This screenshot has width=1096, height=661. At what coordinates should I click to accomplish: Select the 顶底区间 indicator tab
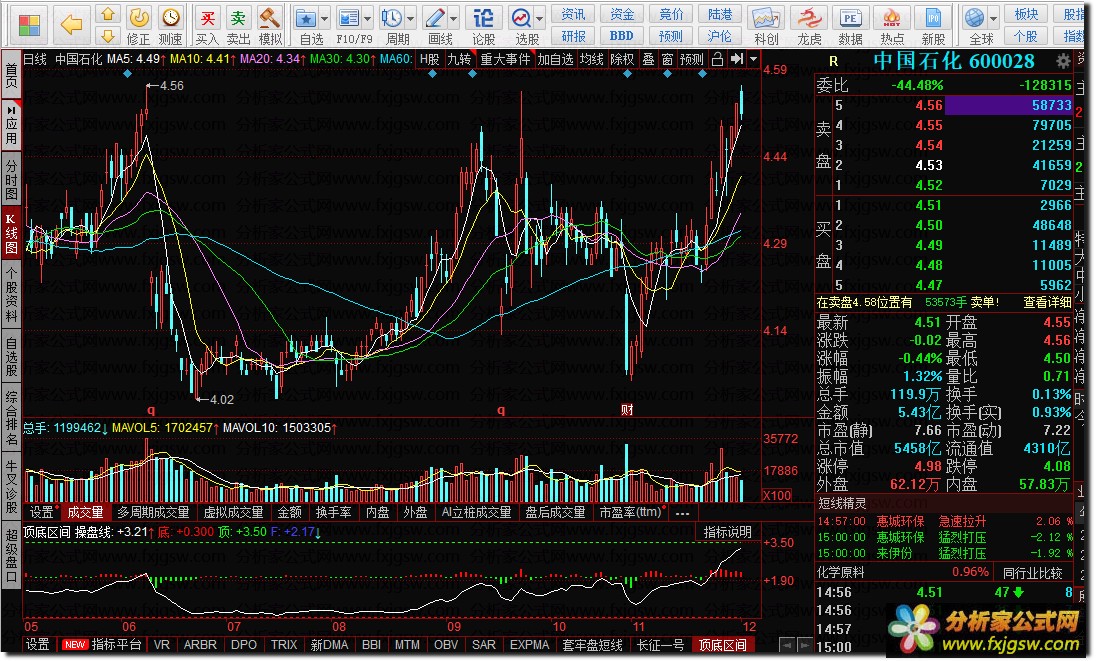coord(723,645)
